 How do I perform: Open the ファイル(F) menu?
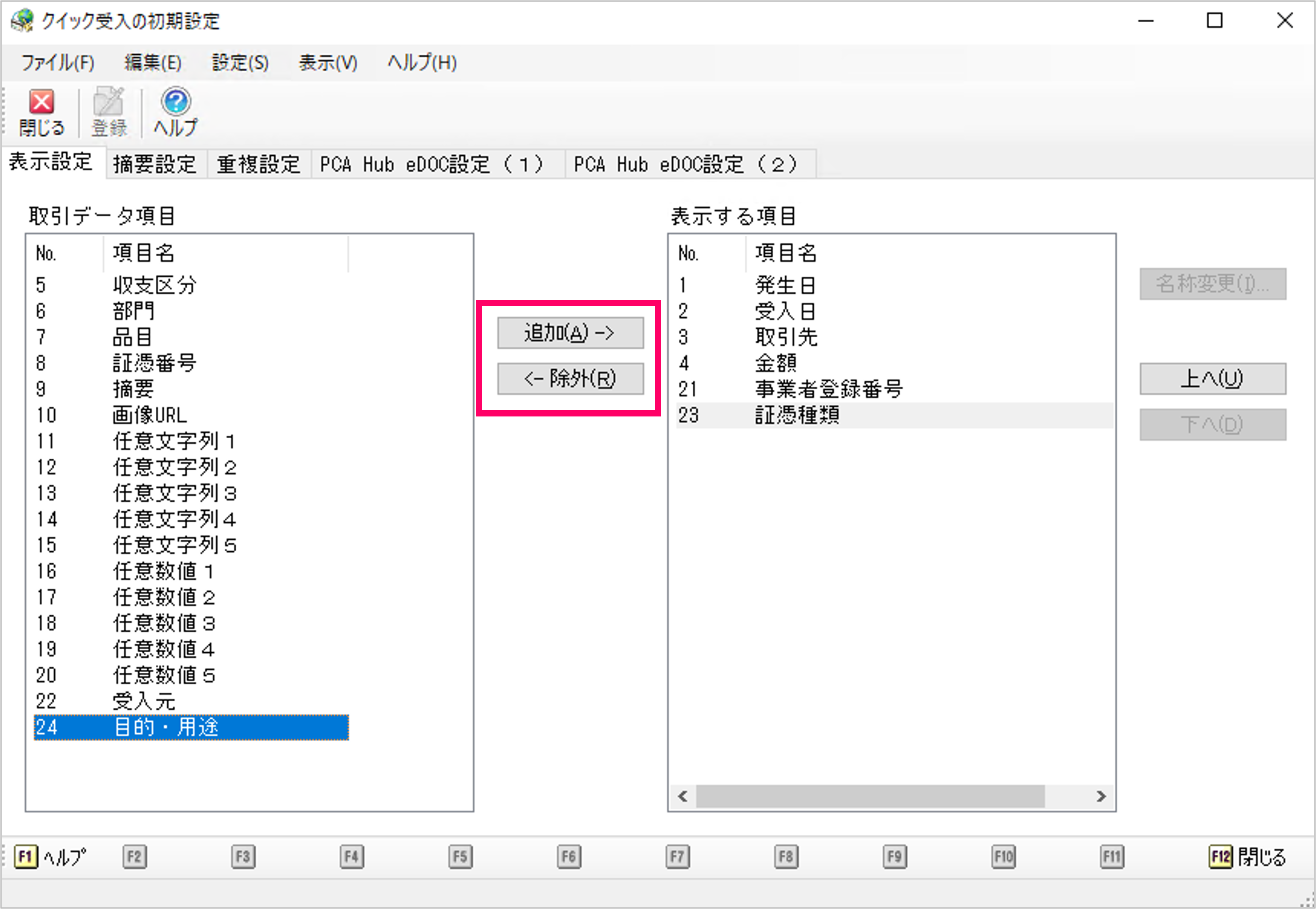tap(57, 63)
